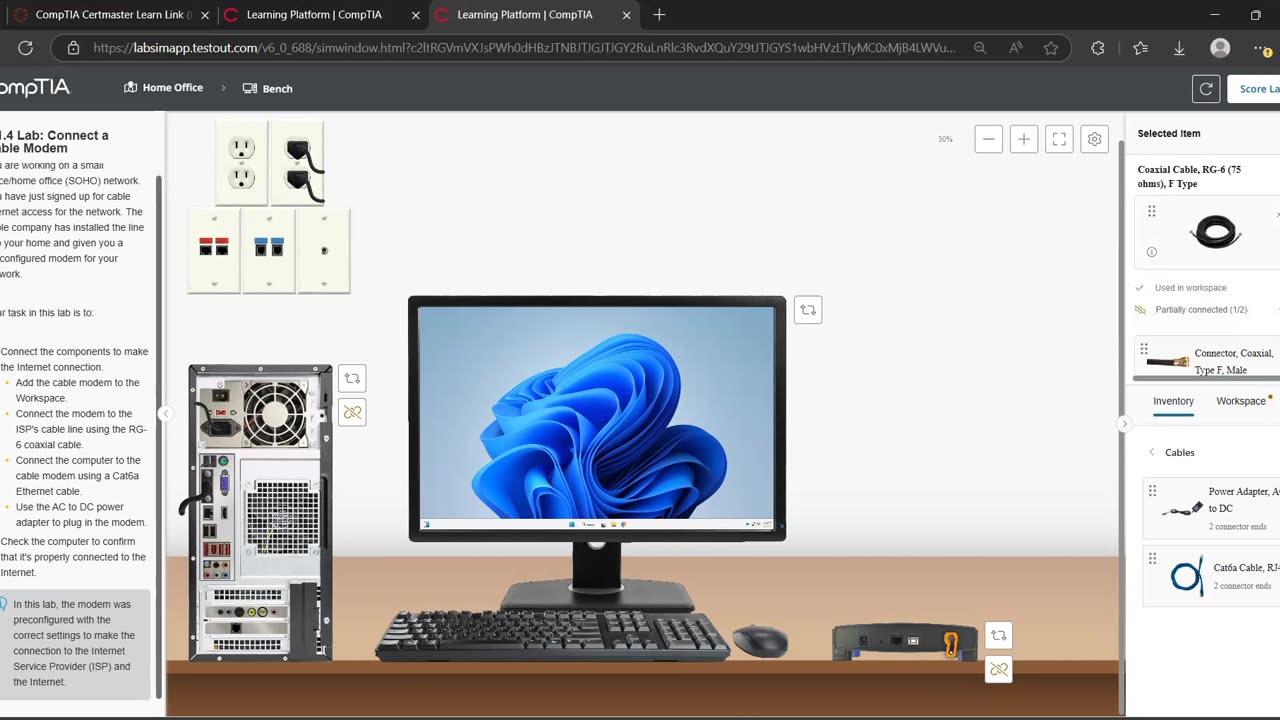Viewport: 1280px width, 720px height.
Task: Click the CompTIA logo
Action: coord(35,88)
